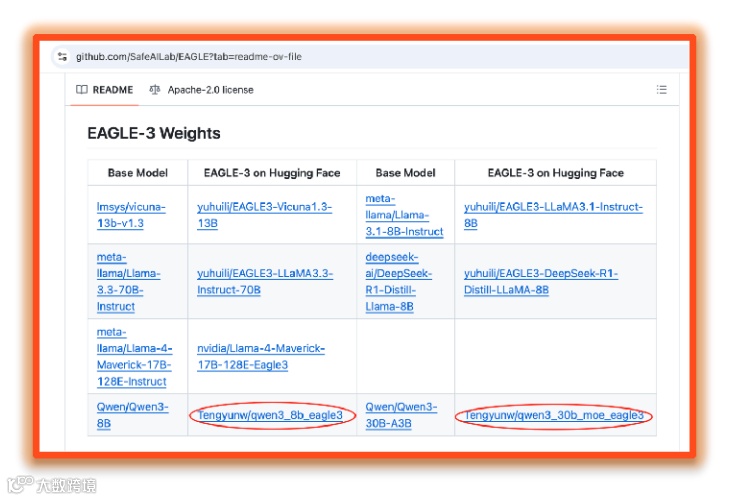Screen dimensions: 731x500
Task: Open lmsys/vicuna-13b-v1.3 link
Action: click(131, 215)
